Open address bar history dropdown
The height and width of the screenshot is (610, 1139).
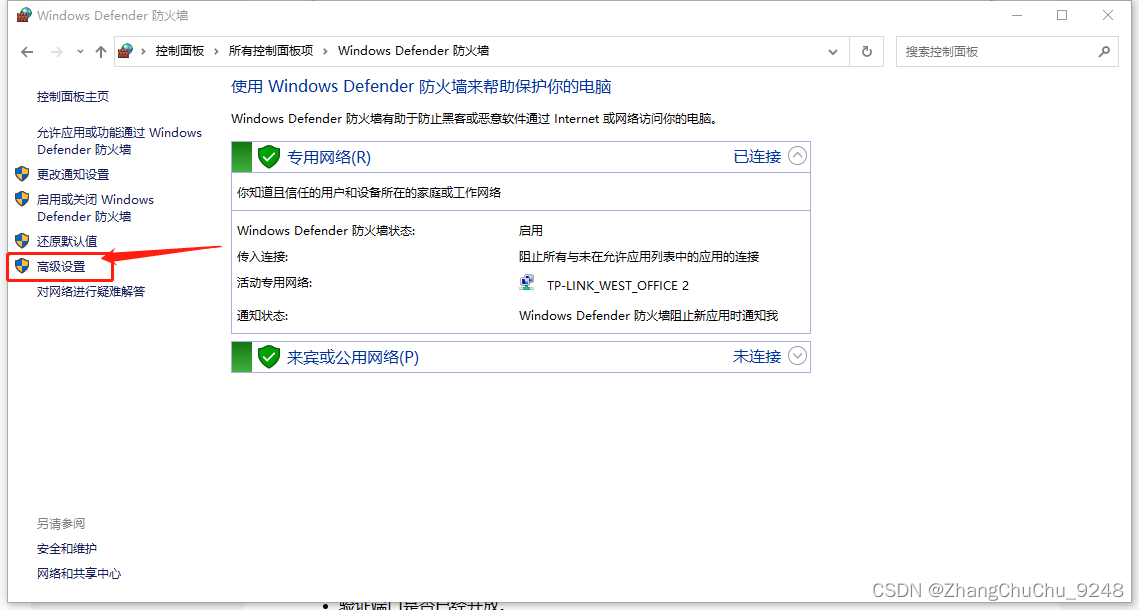[x=833, y=52]
